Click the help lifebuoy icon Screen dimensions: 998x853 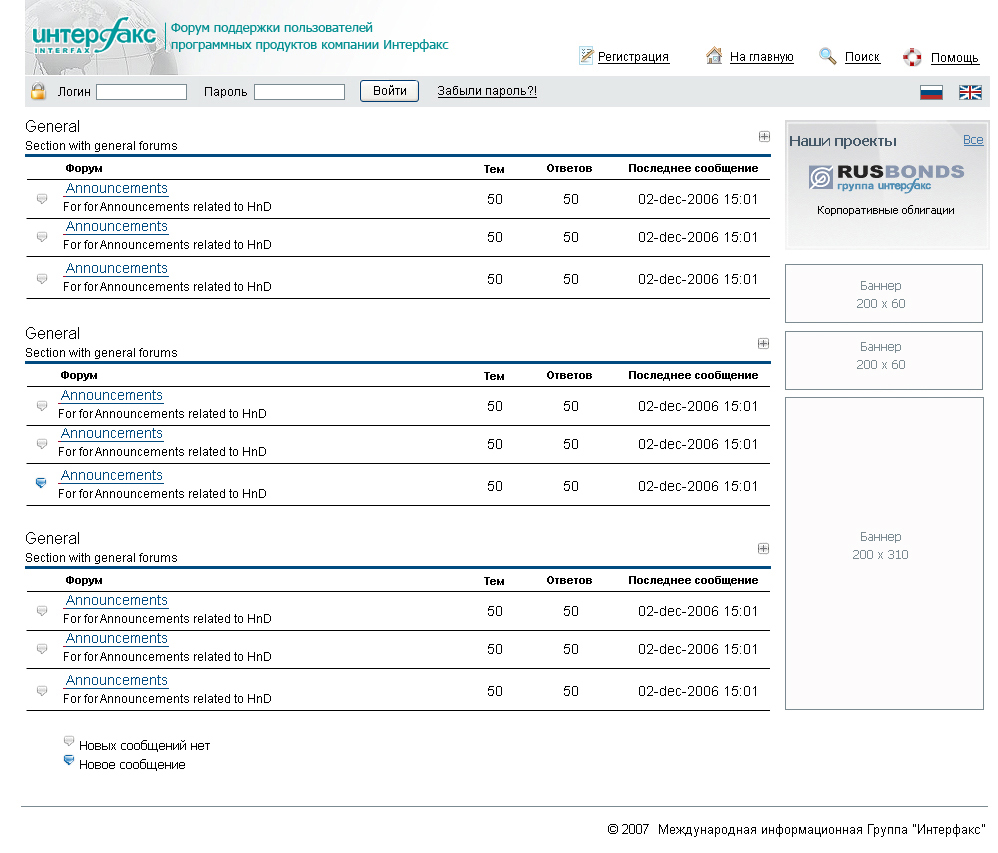(912, 57)
